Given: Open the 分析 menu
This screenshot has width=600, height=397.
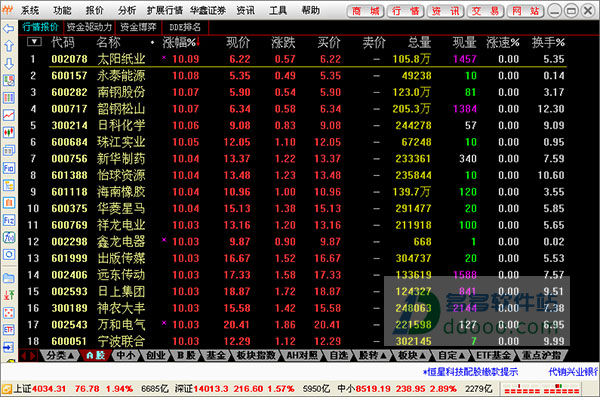Looking at the screenshot, I should click(x=127, y=10).
